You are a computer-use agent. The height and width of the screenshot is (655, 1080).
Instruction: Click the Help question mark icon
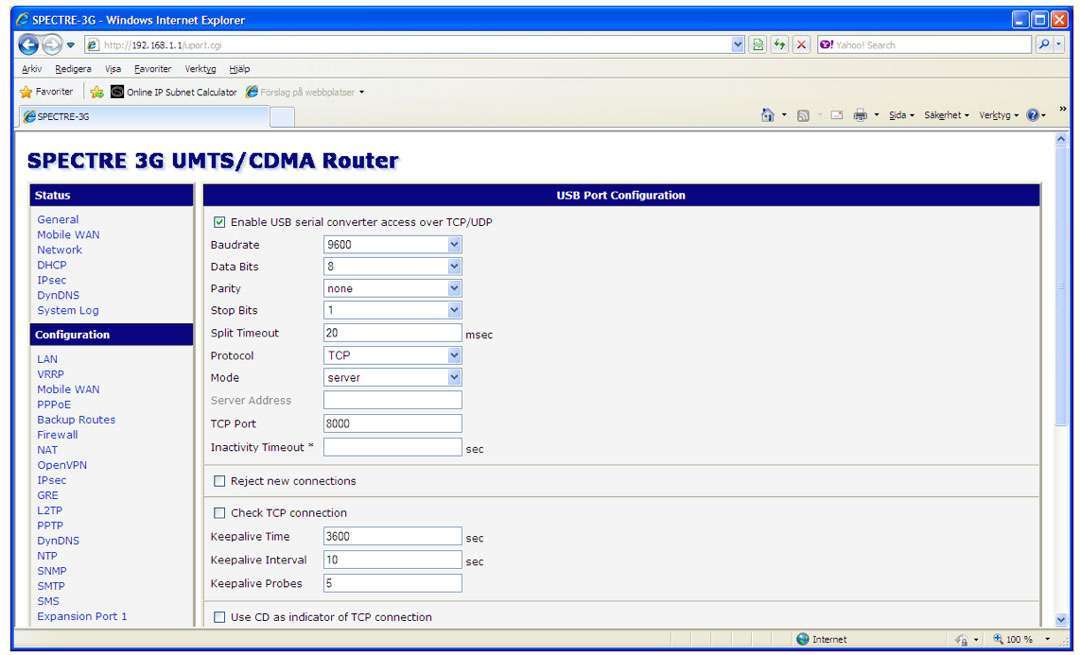pos(1032,115)
